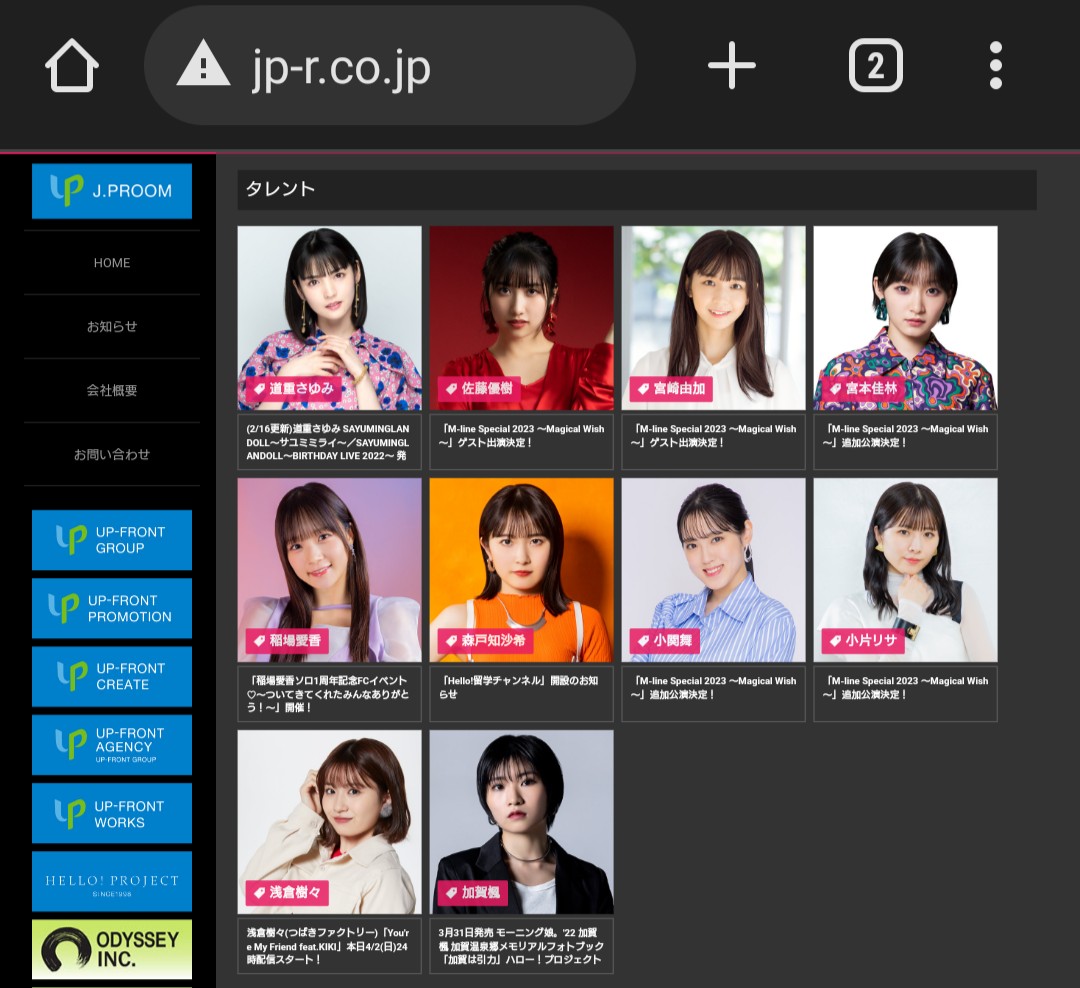Open 浅倉樹々 You're My Friend feat.KIKI caption
1080x988 pixels.
(x=329, y=946)
